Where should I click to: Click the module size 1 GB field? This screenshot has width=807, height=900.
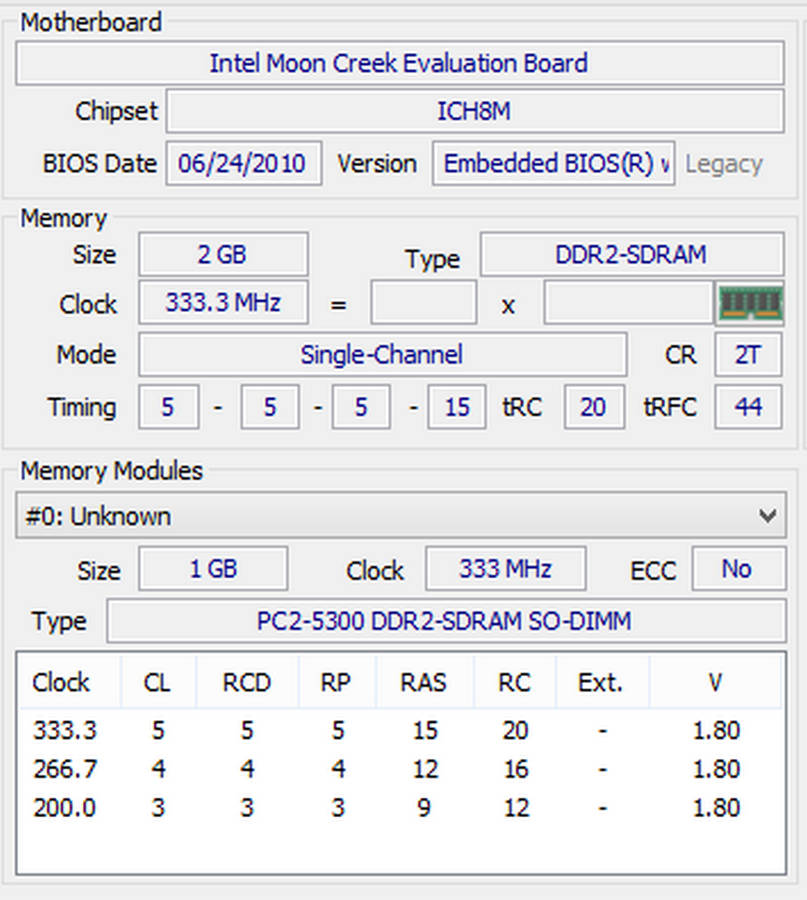click(213, 569)
